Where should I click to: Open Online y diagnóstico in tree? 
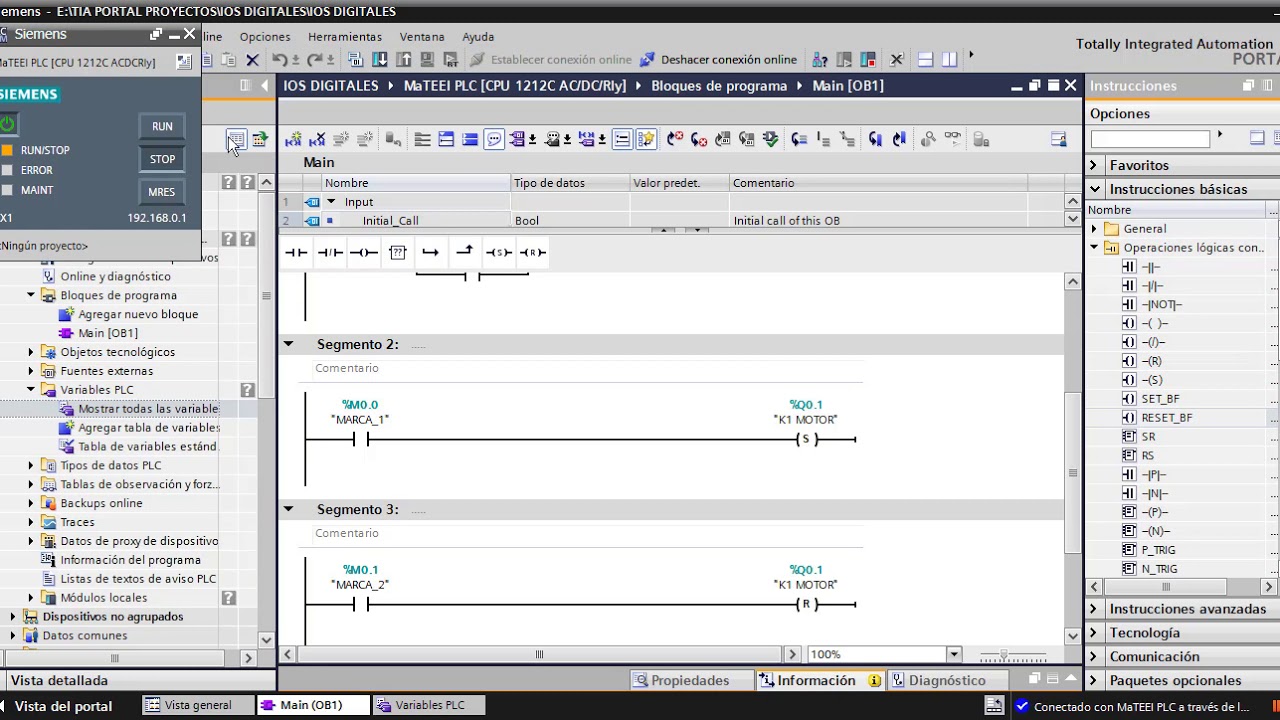coord(115,276)
